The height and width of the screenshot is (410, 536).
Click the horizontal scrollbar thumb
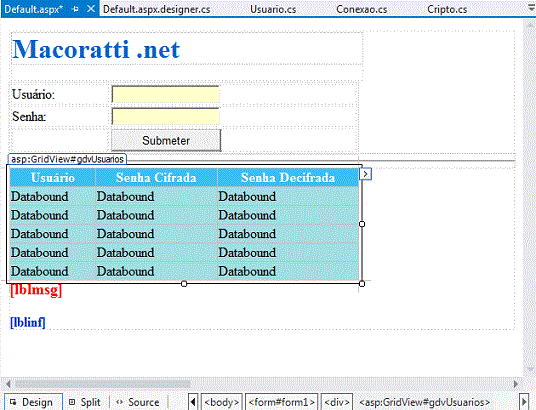[103, 384]
